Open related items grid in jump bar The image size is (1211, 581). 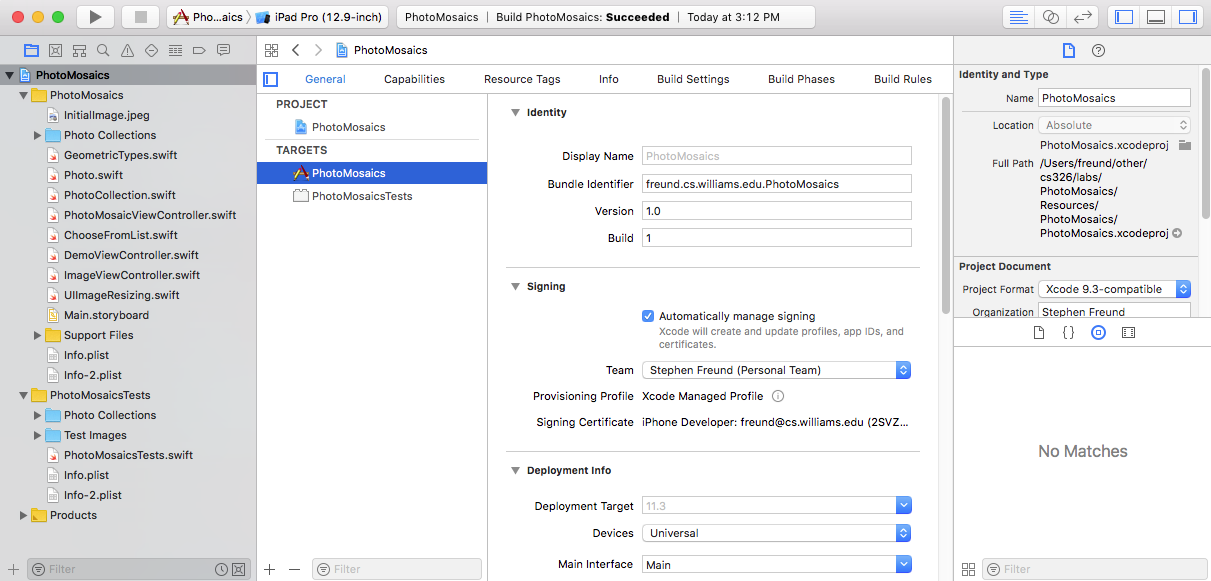(x=271, y=50)
